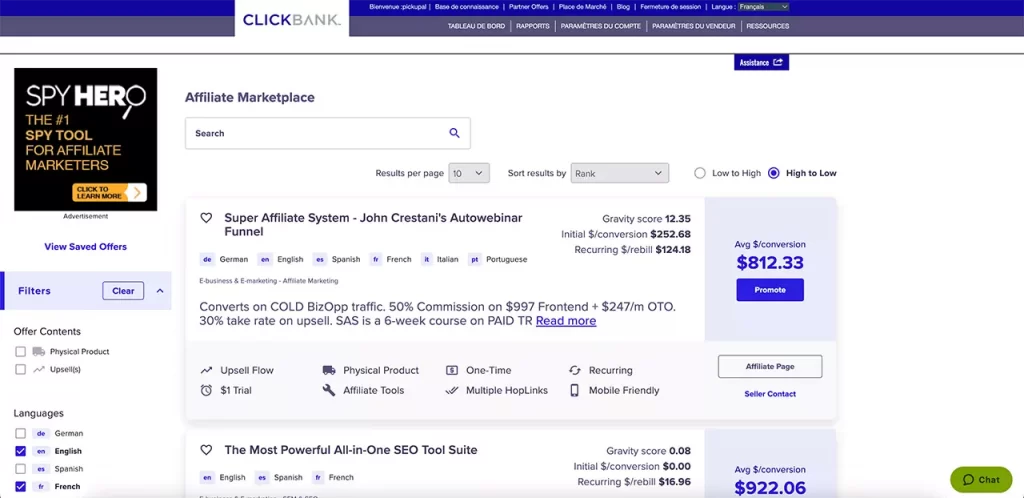
Task: Click the Mobile Friendly phone icon
Action: (x=575, y=390)
